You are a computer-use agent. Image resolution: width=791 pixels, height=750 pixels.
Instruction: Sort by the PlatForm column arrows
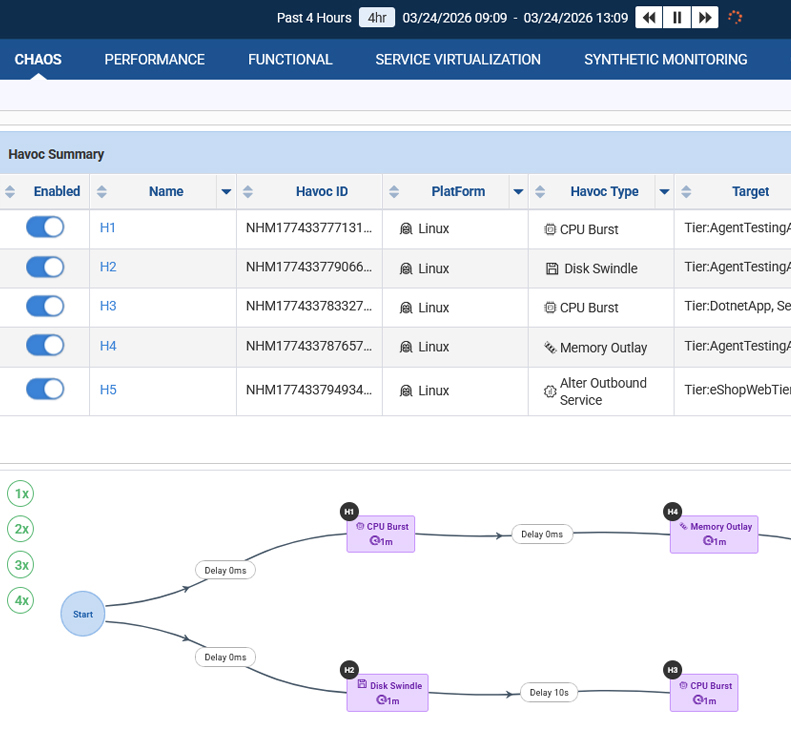click(x=394, y=192)
